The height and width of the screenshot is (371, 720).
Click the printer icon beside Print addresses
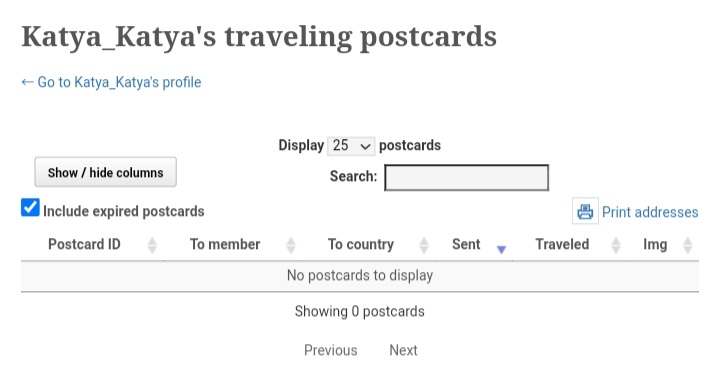click(585, 211)
